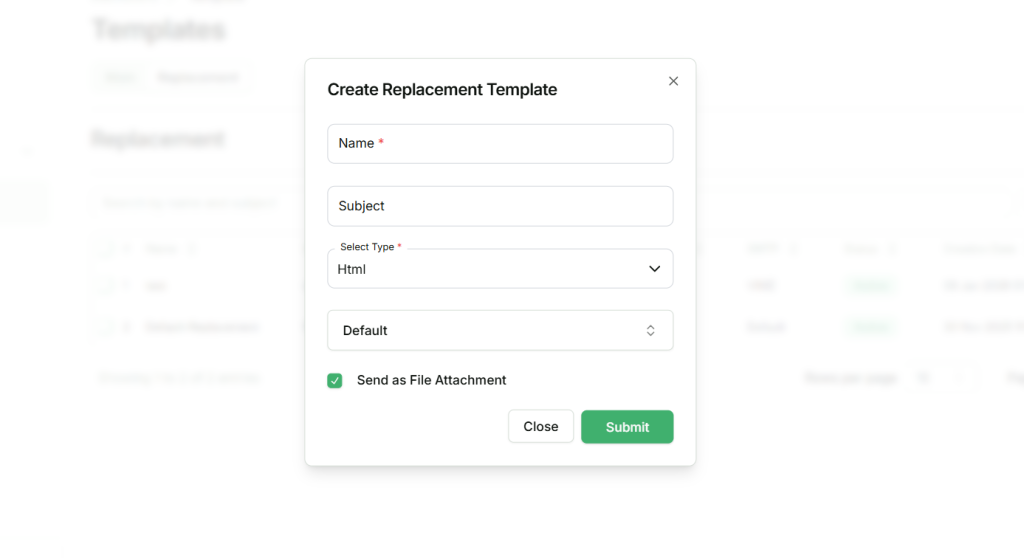Image resolution: width=1024 pixels, height=558 pixels.
Task: Sort table by the Name column icon
Action: tap(191, 249)
